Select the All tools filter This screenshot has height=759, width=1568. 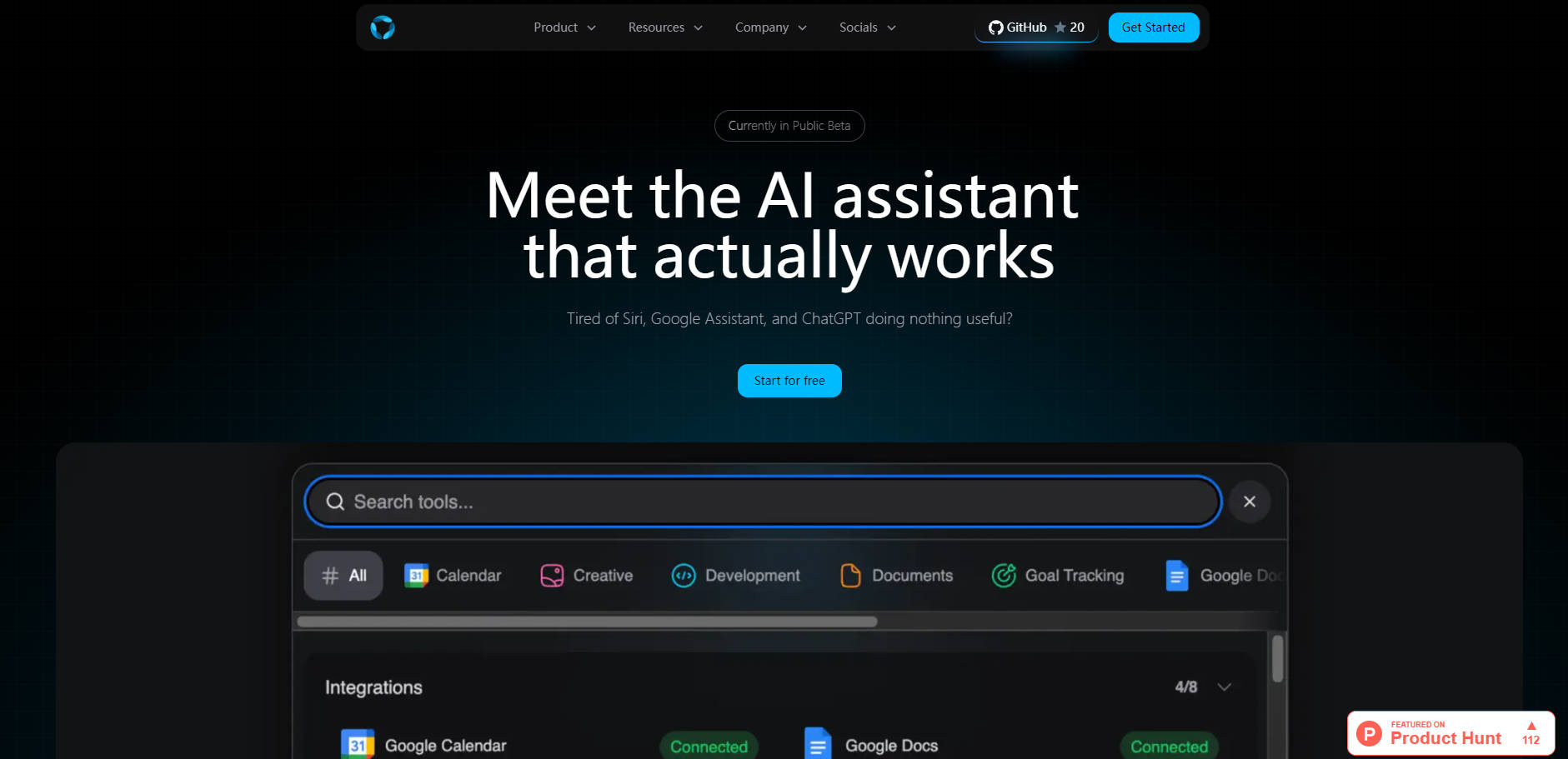pyautogui.click(x=343, y=576)
